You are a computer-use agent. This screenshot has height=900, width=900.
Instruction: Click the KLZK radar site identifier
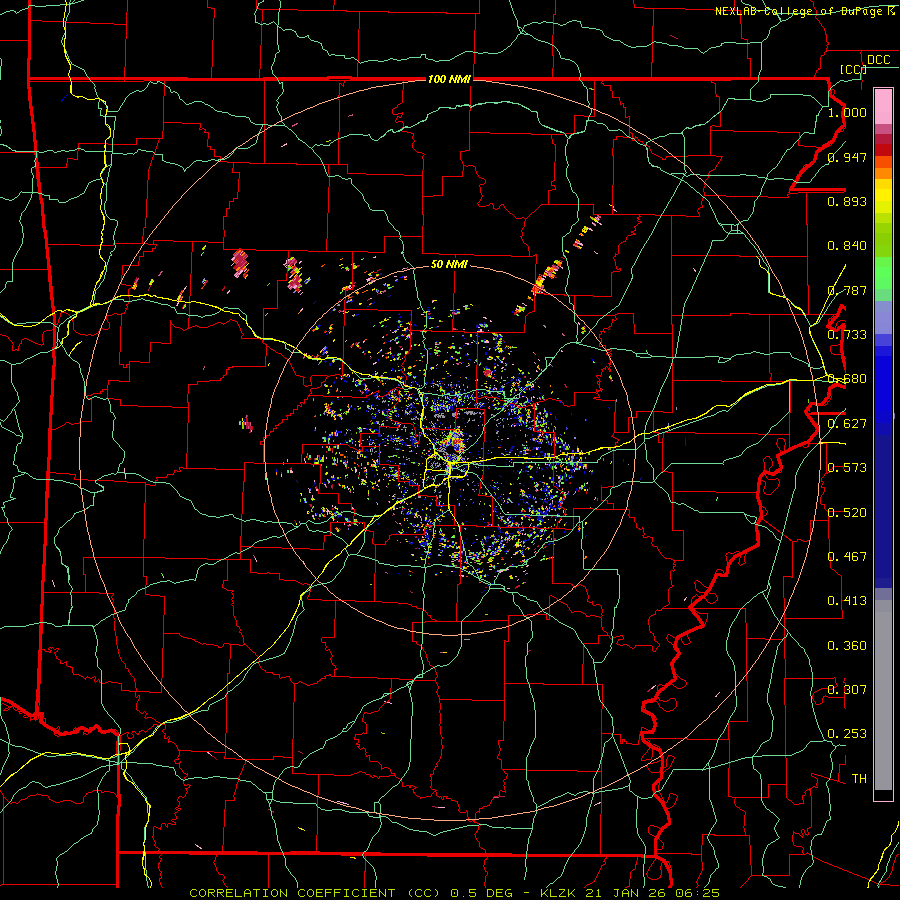click(x=559, y=893)
